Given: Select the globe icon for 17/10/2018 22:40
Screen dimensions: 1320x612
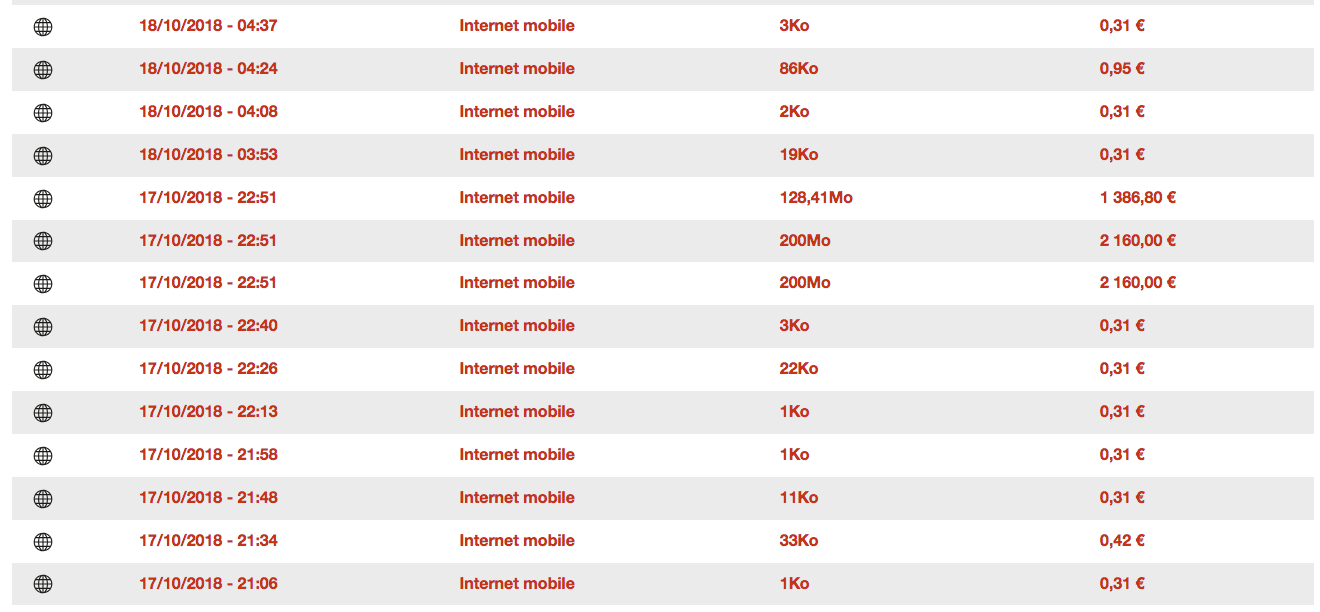Looking at the screenshot, I should (43, 327).
